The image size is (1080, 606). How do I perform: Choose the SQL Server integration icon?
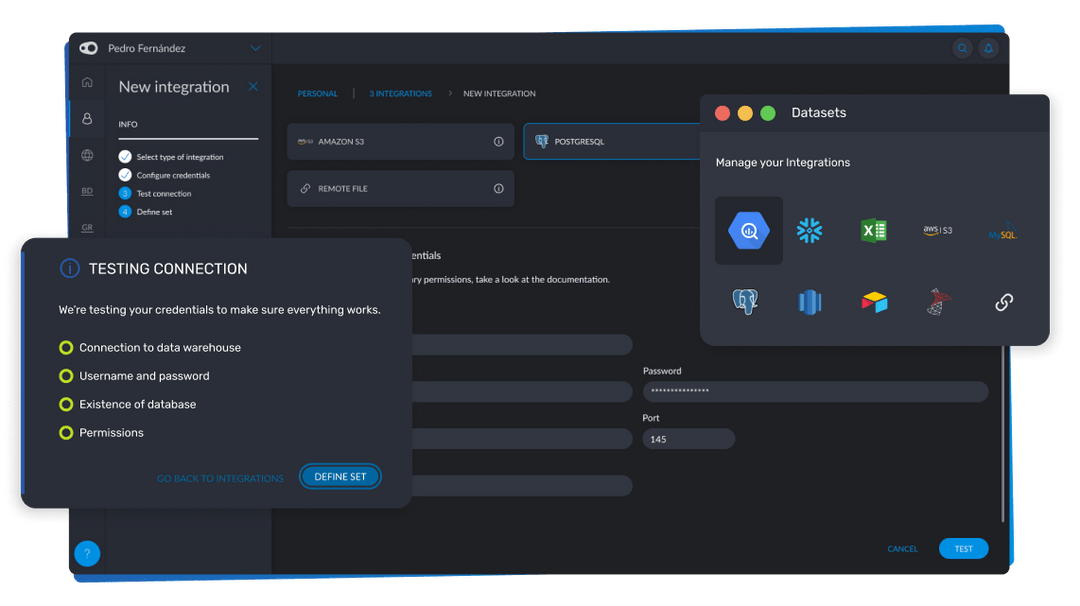[937, 300]
